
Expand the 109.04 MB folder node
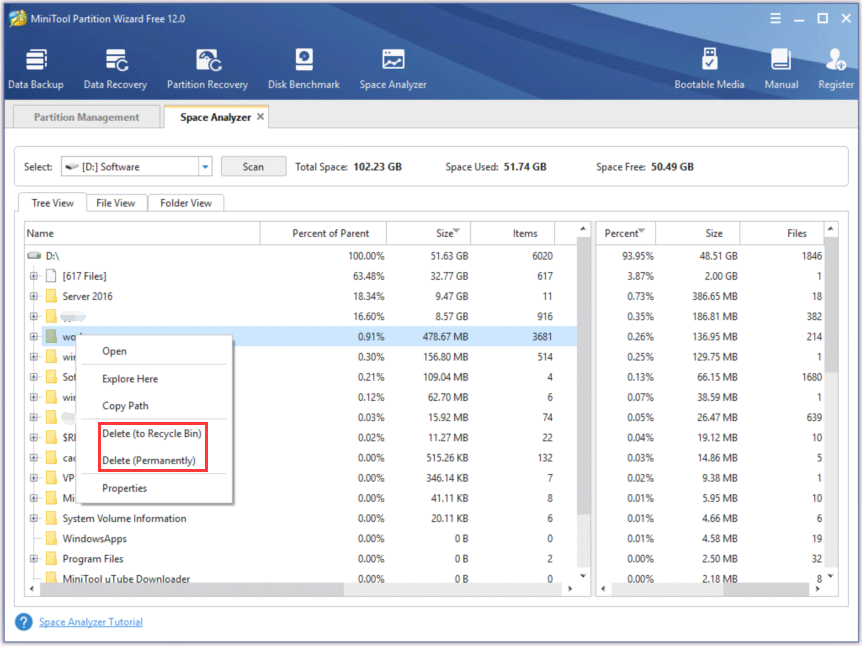(x=34, y=377)
